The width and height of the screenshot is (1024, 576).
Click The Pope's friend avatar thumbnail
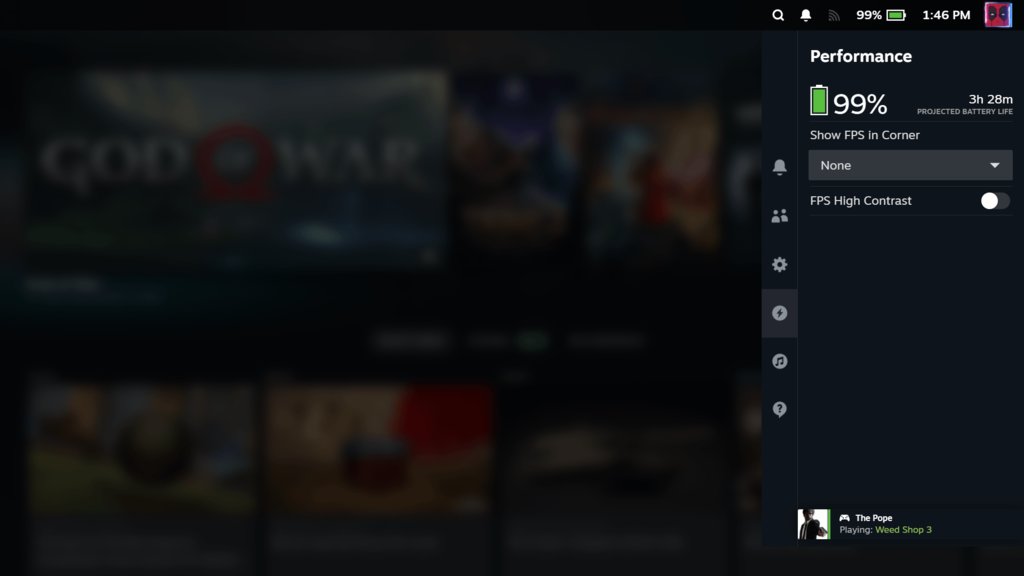(814, 524)
